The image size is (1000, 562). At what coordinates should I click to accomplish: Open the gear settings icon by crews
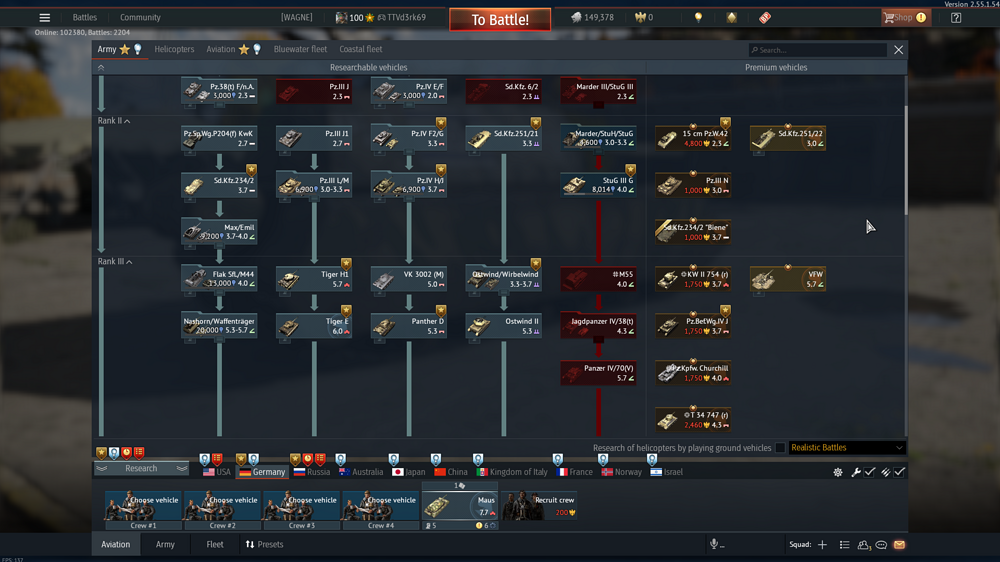(837, 472)
